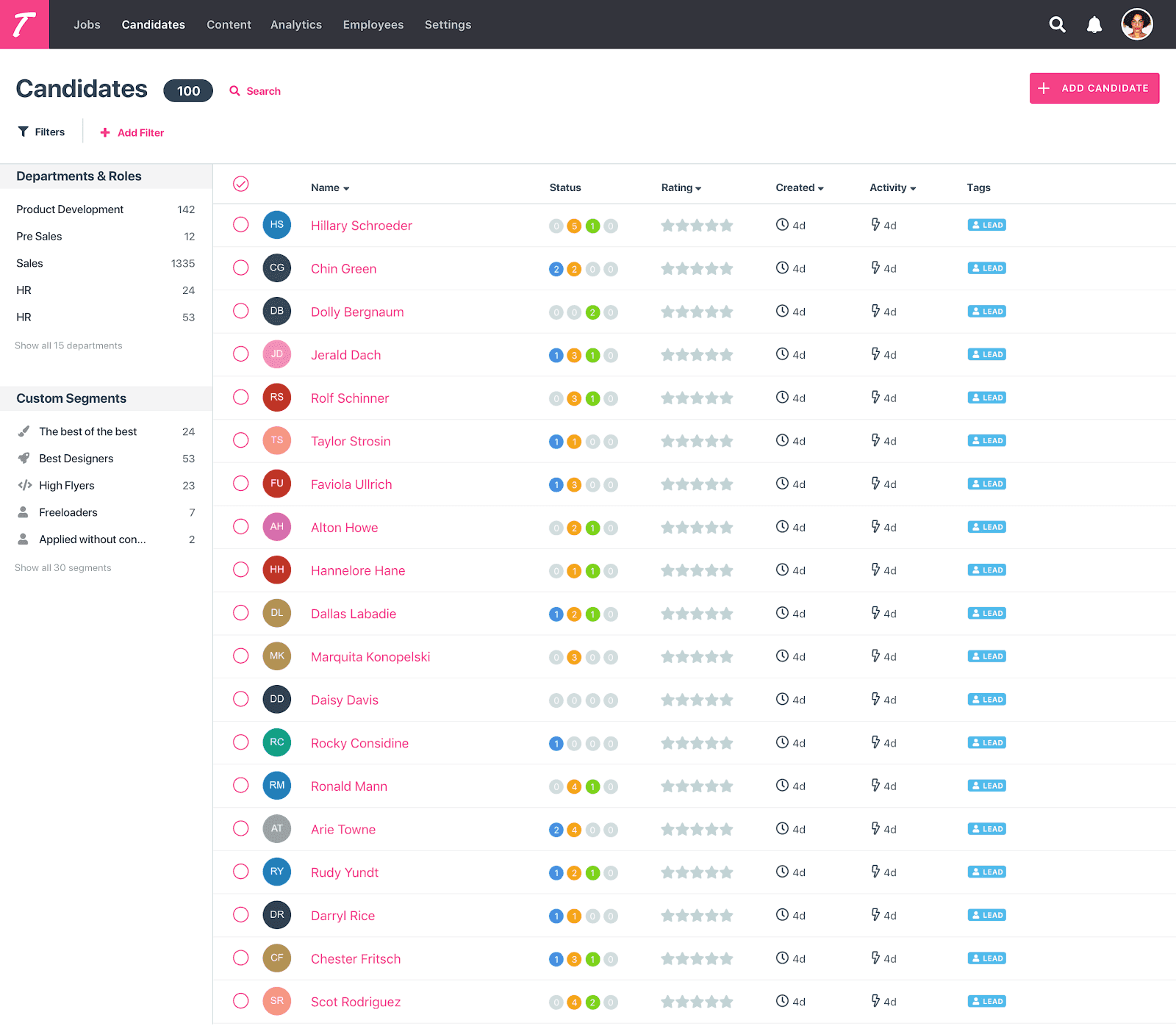Click the SR avatar of Scot Rodriguez

(x=277, y=1001)
